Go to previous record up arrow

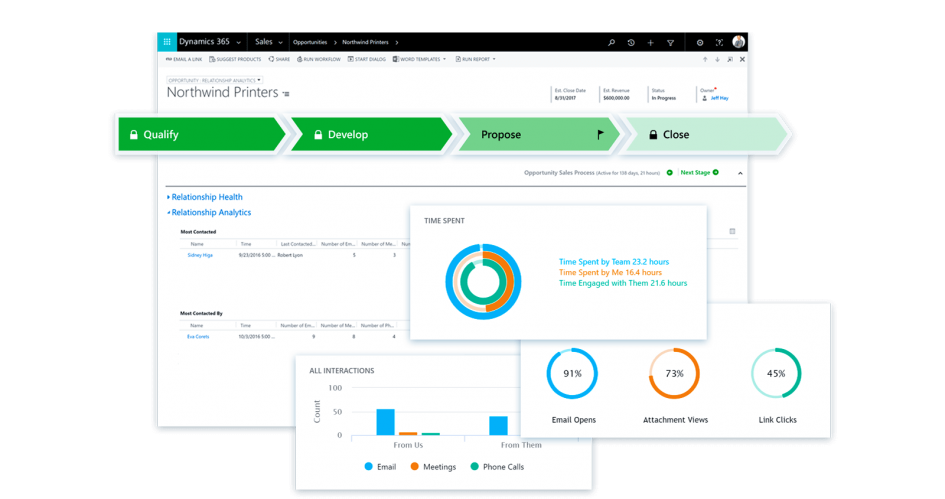point(705,60)
